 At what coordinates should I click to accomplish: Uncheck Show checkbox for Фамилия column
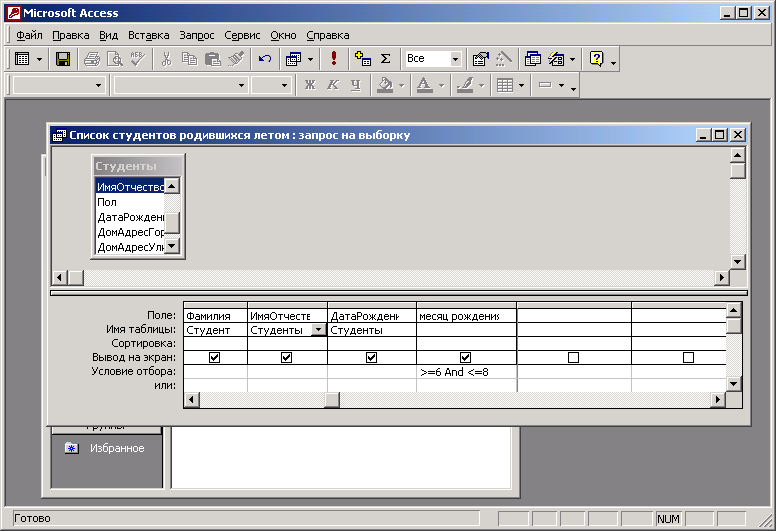point(214,357)
